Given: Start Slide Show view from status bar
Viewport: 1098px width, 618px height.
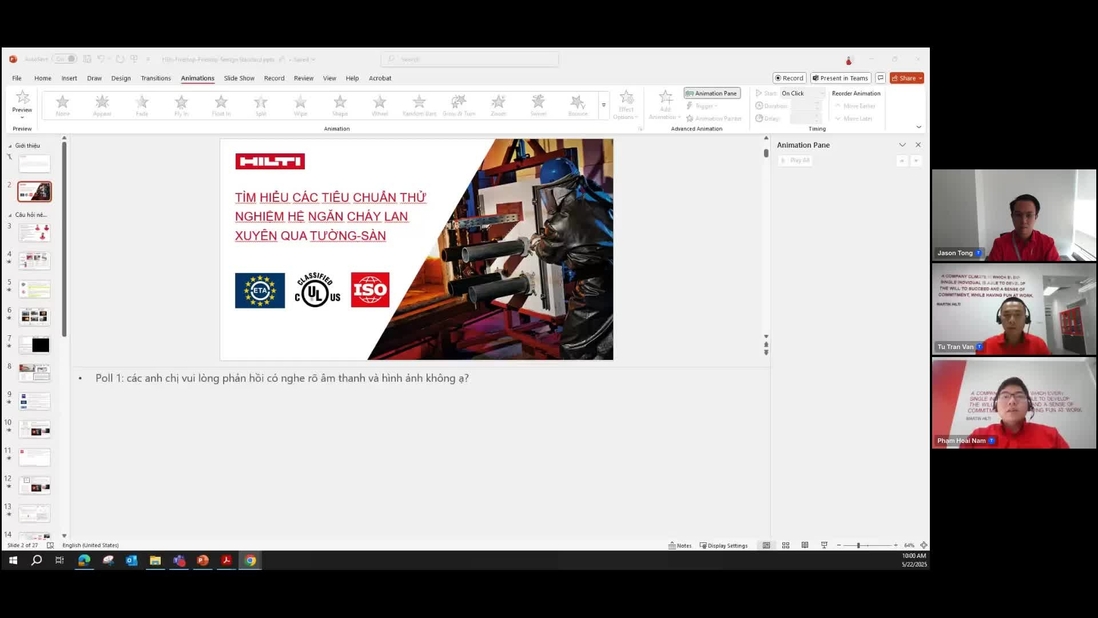Looking at the screenshot, I should click(824, 545).
